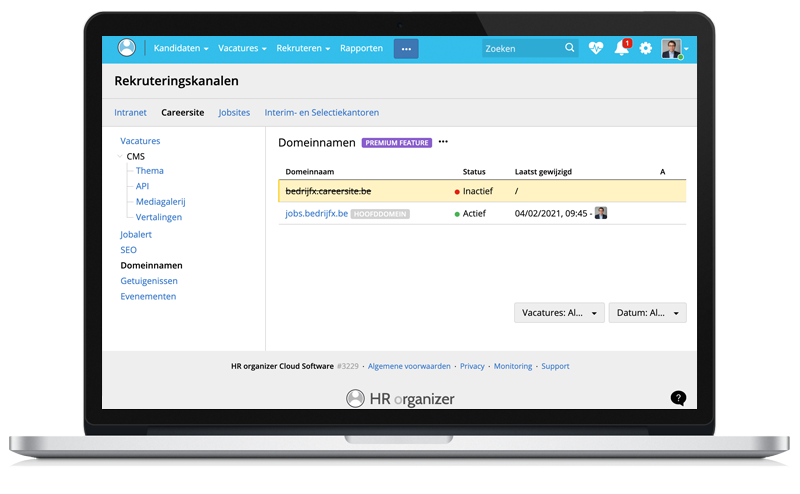Switch to the Intranet tab
Screen dimensions: 800x494
point(131,113)
